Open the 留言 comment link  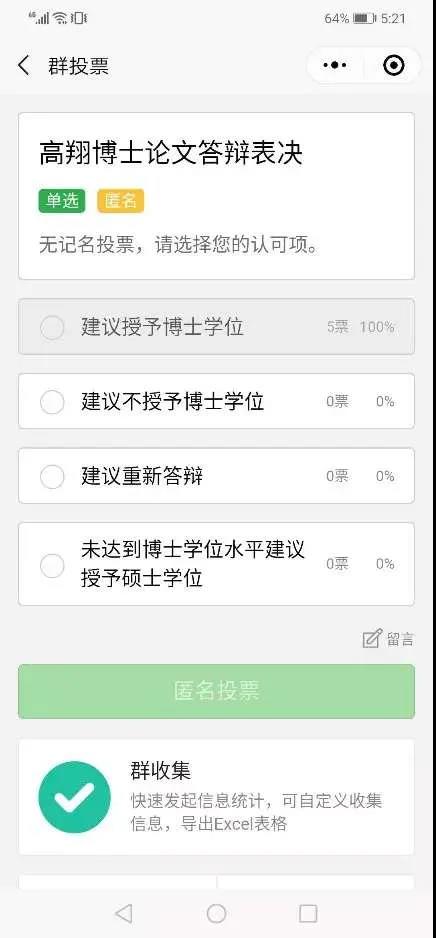400,639
